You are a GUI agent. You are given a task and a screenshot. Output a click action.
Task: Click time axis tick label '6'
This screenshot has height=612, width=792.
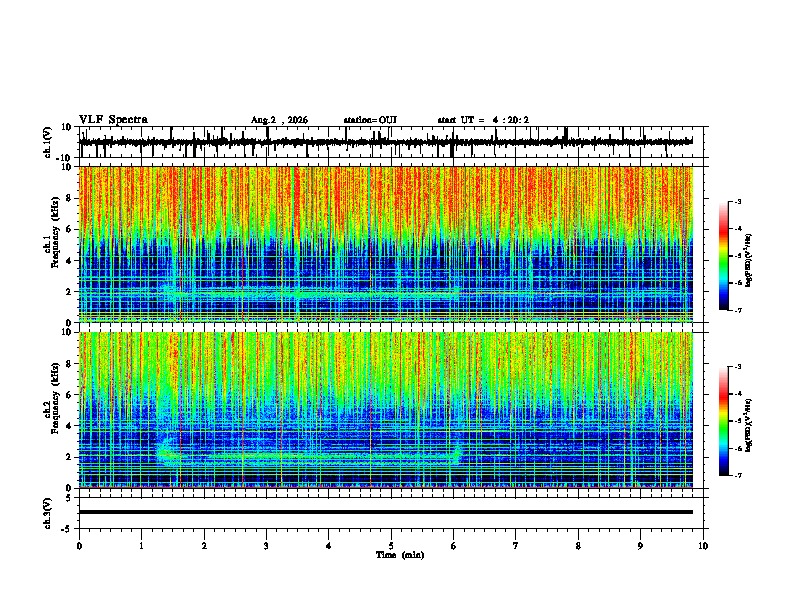point(454,546)
